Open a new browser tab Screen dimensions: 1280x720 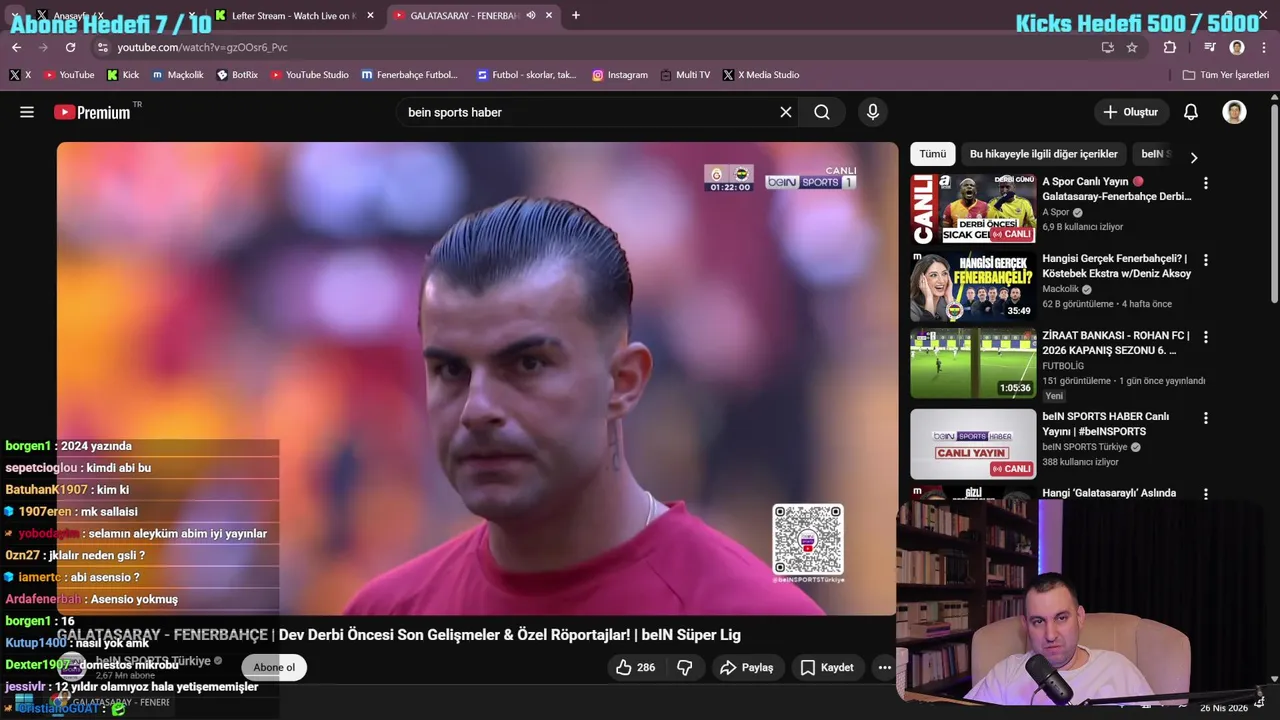[576, 15]
